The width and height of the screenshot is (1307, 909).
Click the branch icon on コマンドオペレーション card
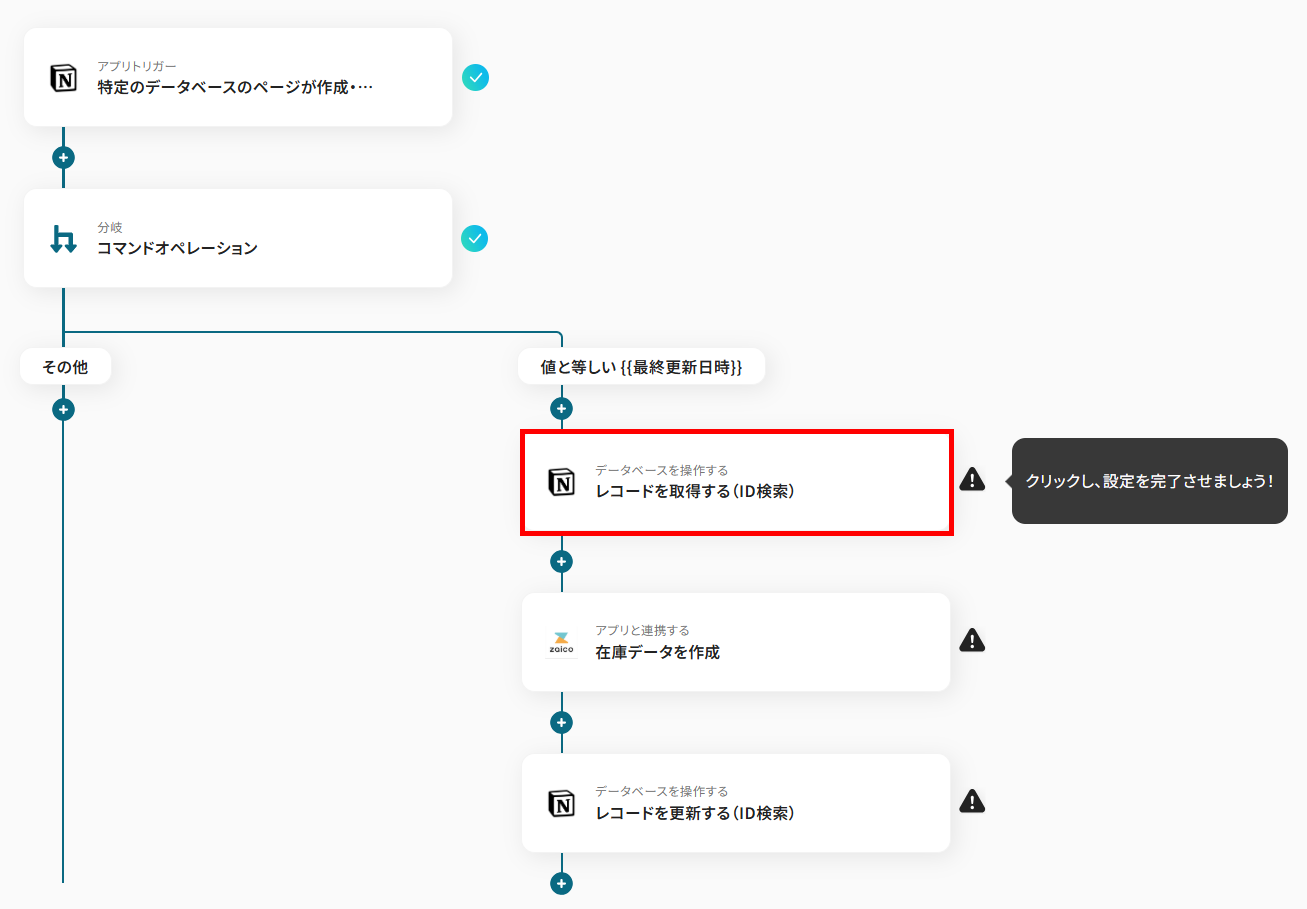tap(63, 239)
